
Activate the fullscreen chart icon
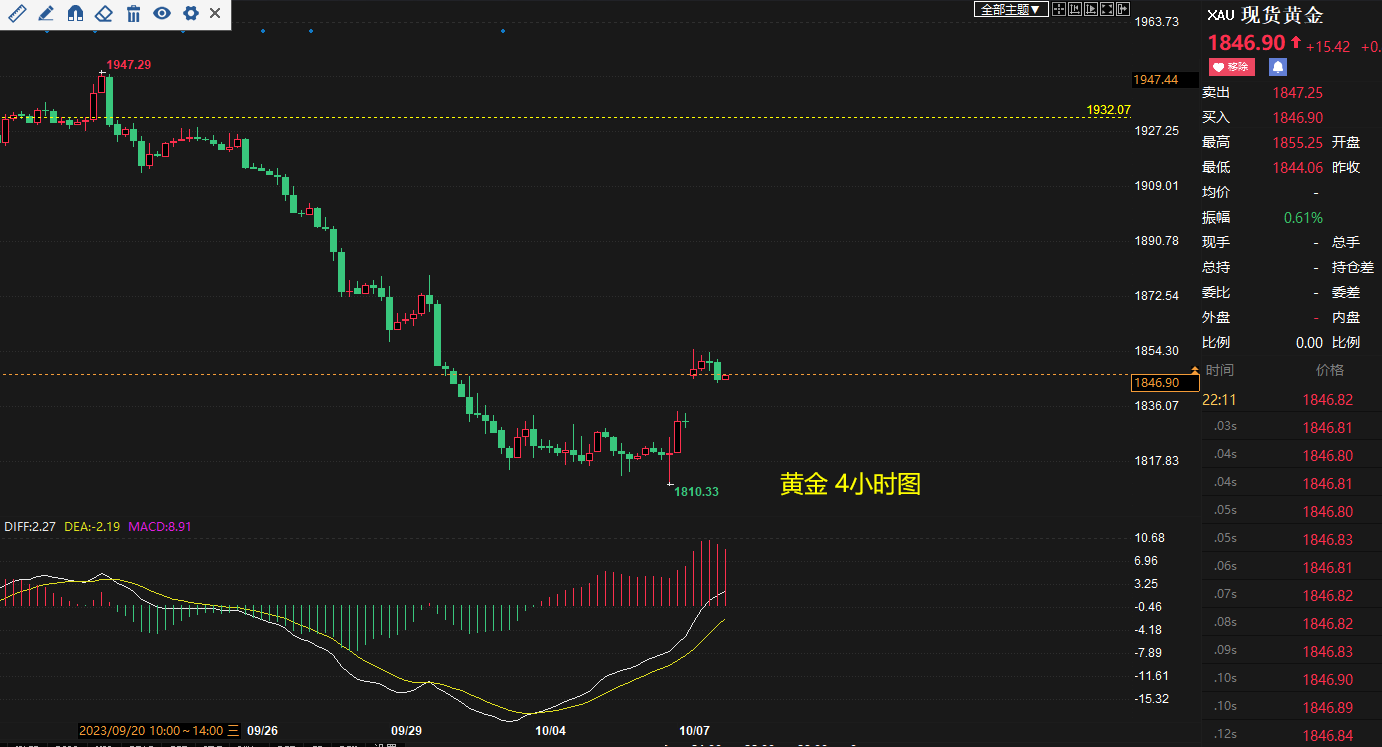(1108, 10)
